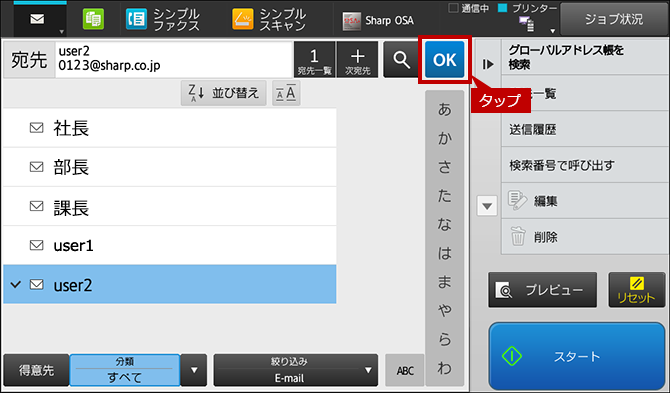
Task: Select the user1 address entry
Action: point(170,245)
